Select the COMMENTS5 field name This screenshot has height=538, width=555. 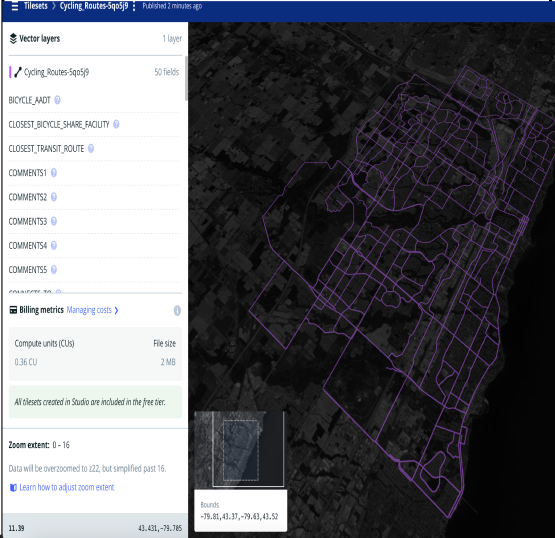28,270
